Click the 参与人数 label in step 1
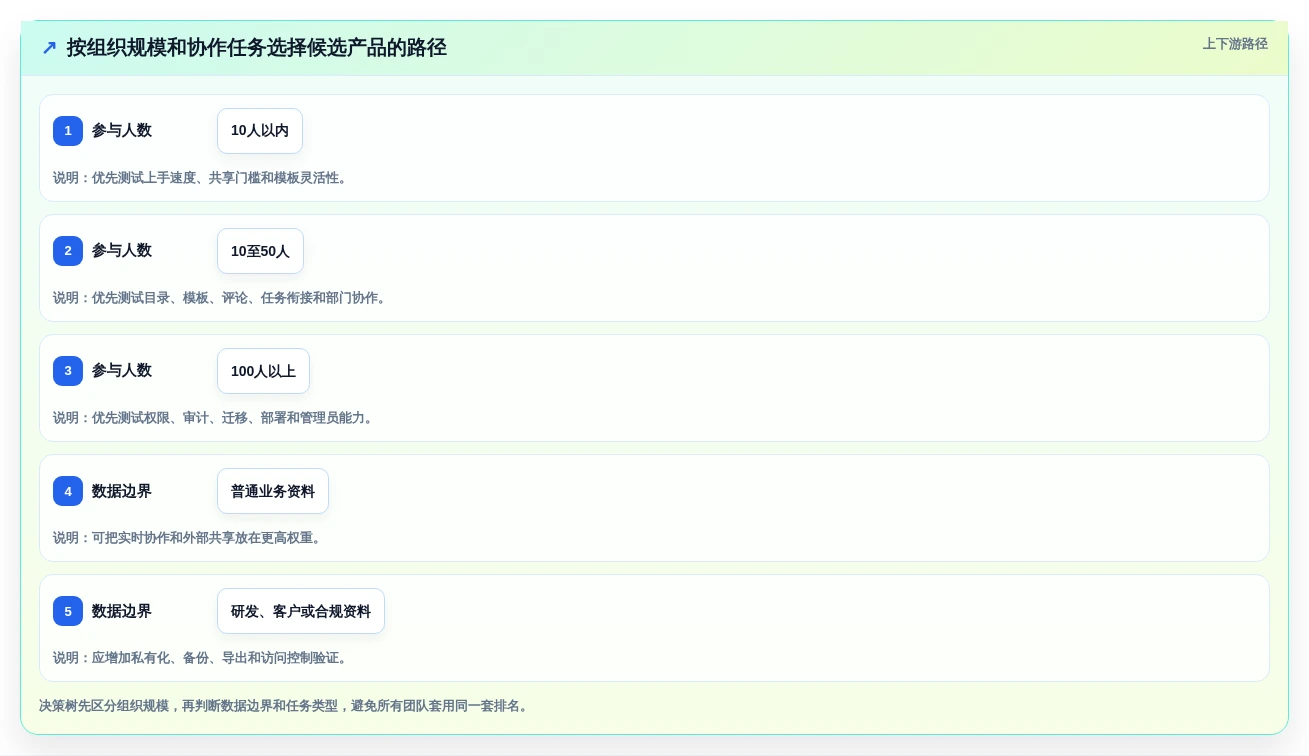 point(122,131)
